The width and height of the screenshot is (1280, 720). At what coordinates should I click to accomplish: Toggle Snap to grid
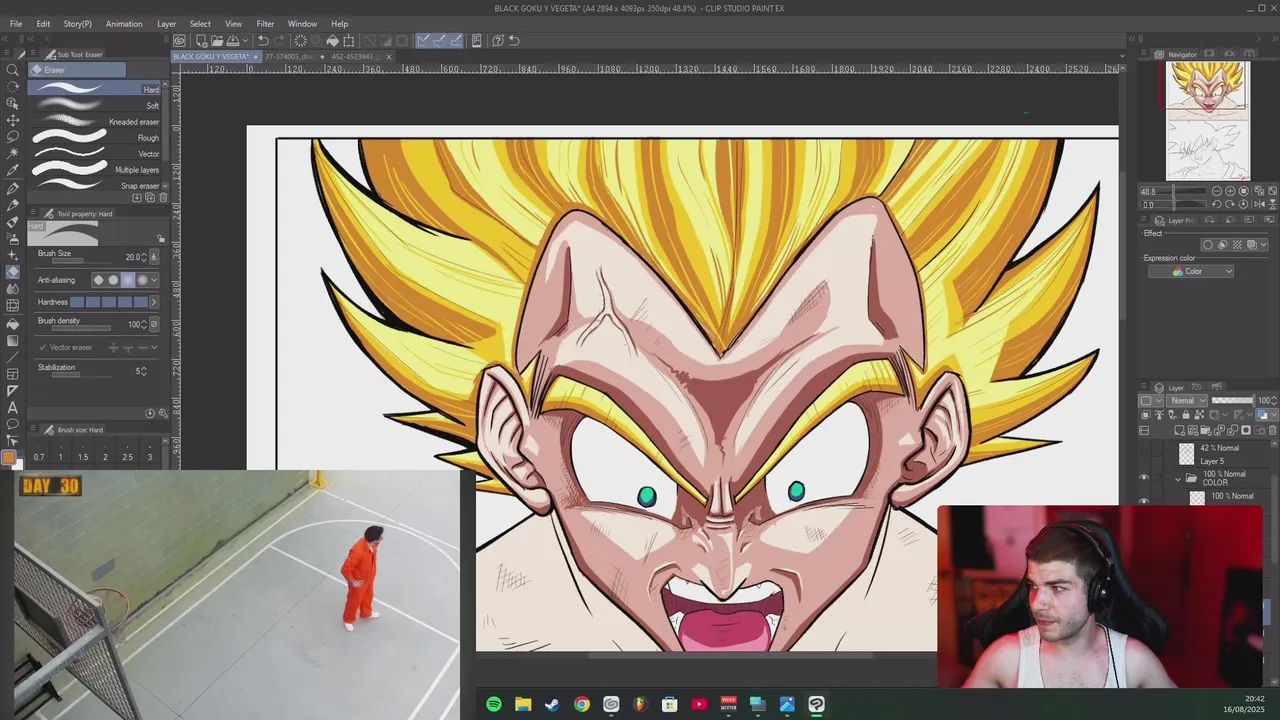point(457,41)
